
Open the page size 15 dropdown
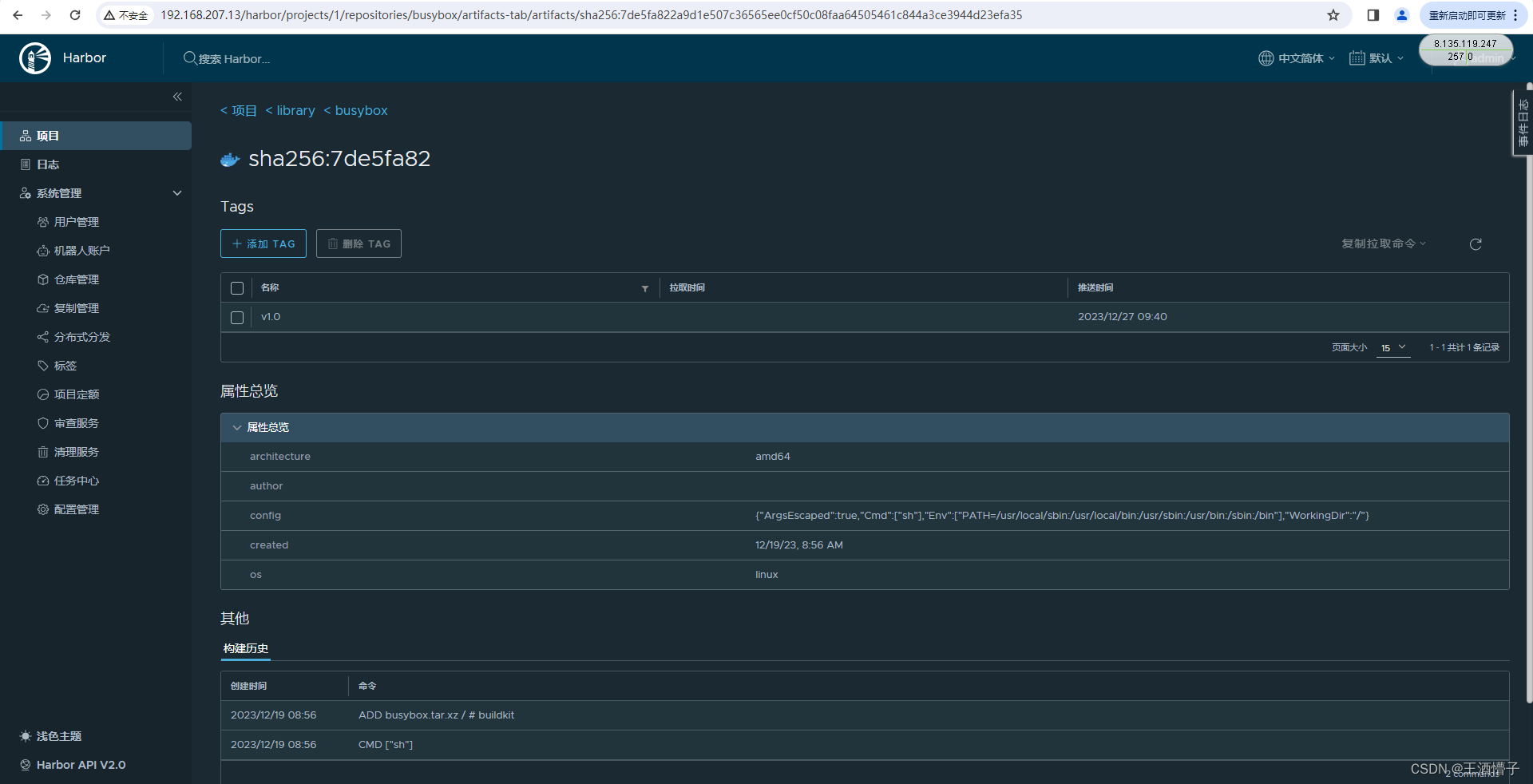click(x=1393, y=347)
